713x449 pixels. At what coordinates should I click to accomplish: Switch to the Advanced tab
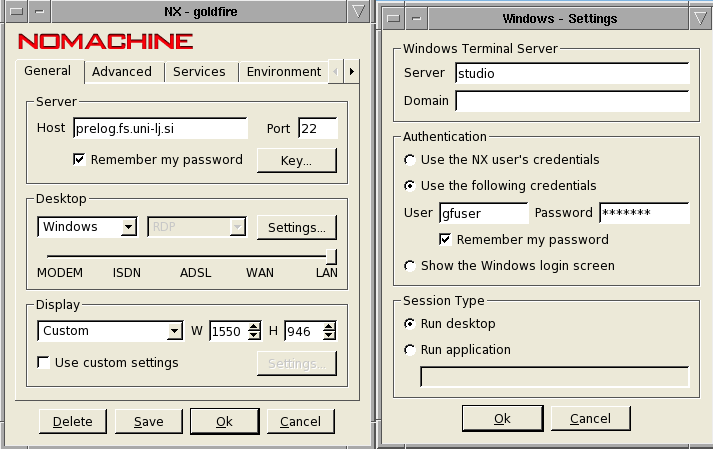(121, 72)
